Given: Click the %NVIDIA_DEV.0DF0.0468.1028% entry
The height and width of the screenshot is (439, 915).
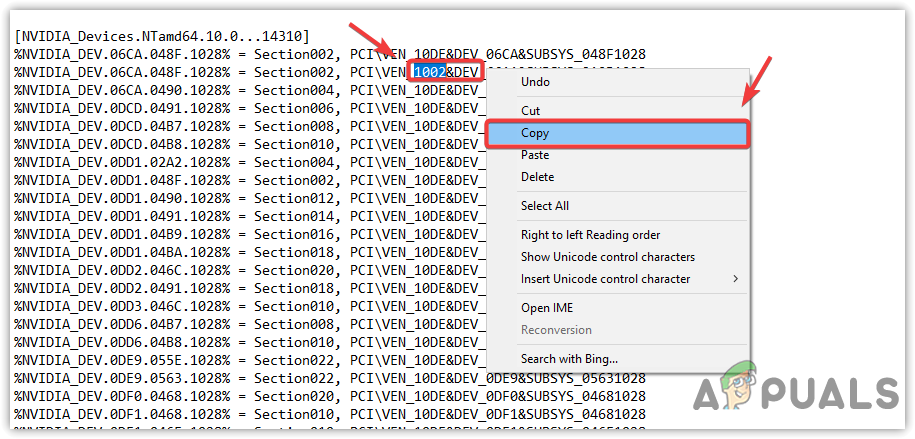Looking at the screenshot, I should 121,396.
